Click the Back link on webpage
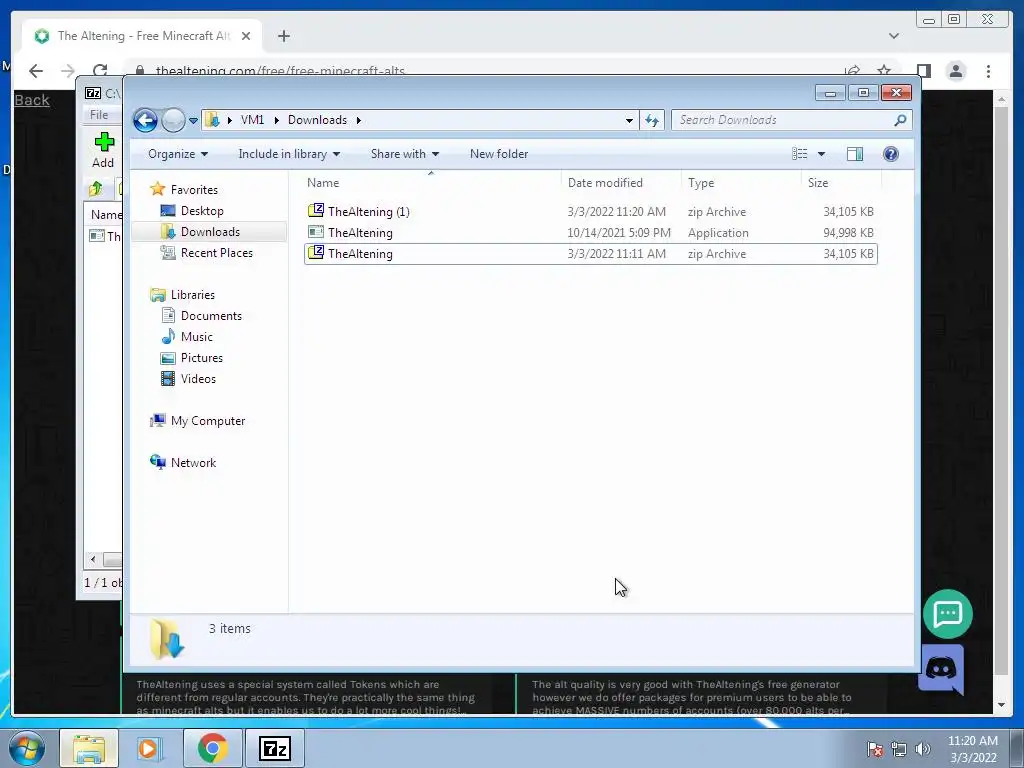The width and height of the screenshot is (1024, 768). tap(32, 100)
